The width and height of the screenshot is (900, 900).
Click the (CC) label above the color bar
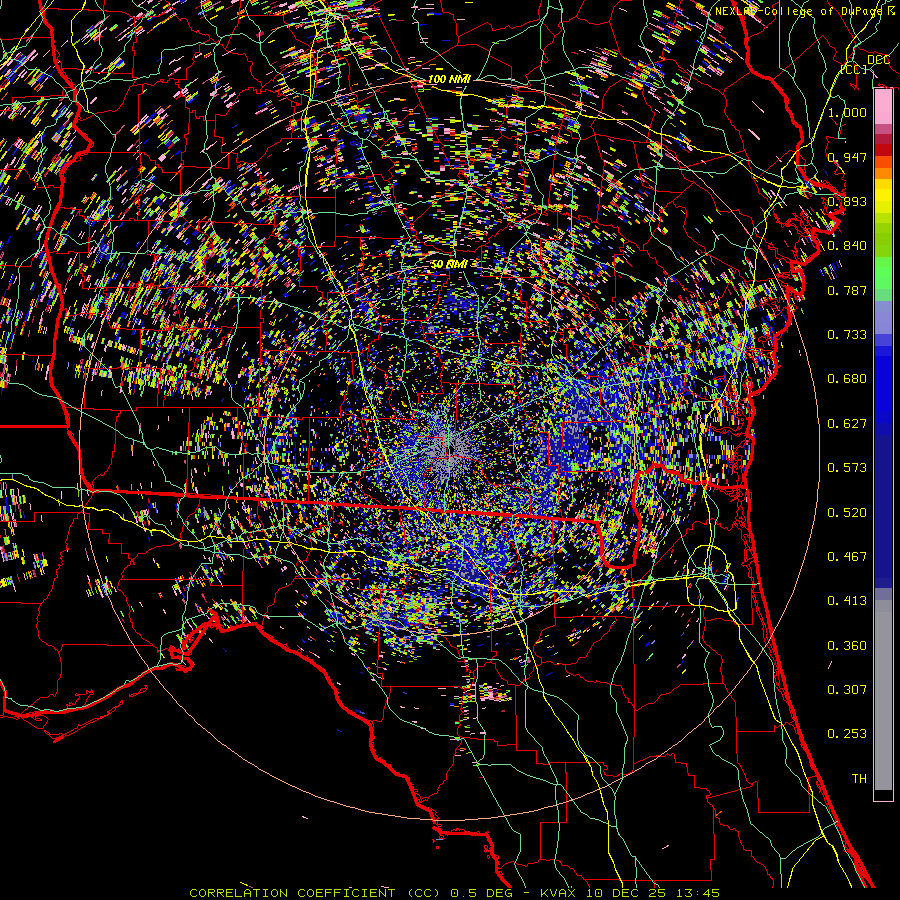[854, 69]
